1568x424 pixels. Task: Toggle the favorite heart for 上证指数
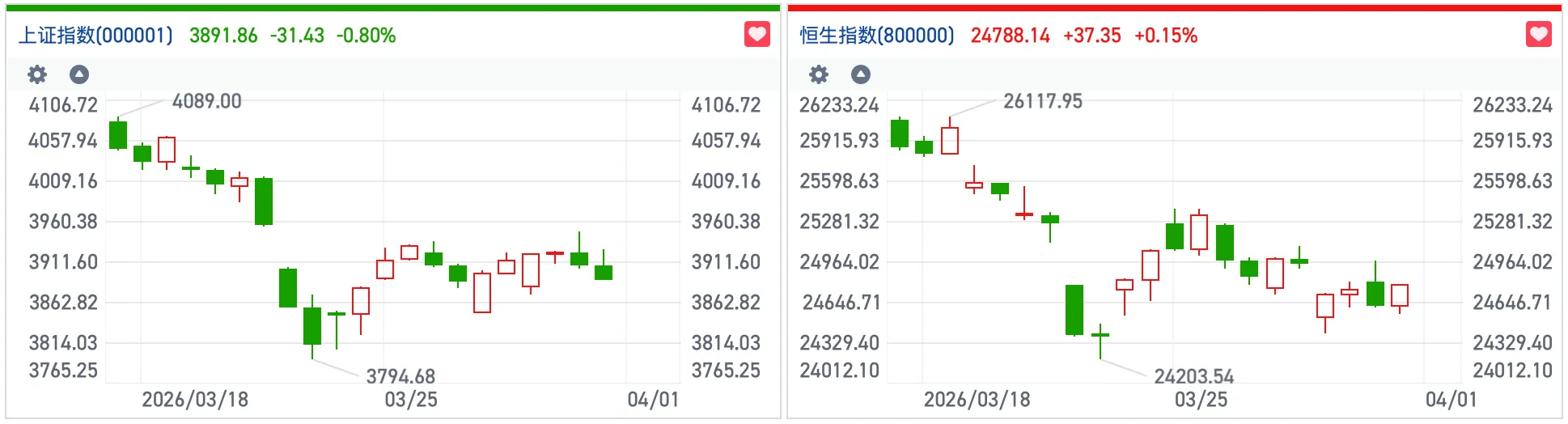pyautogui.click(x=756, y=35)
